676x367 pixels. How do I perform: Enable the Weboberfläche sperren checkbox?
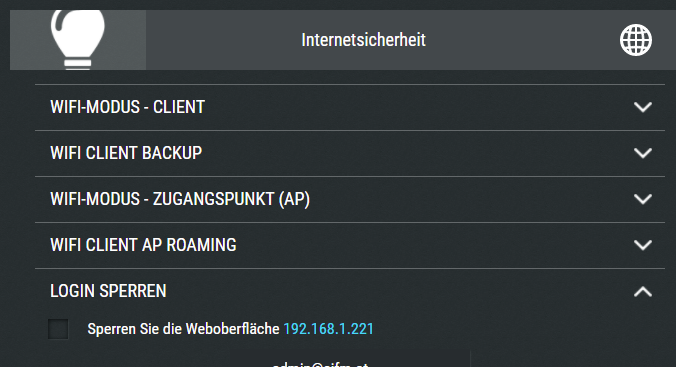[58, 329]
